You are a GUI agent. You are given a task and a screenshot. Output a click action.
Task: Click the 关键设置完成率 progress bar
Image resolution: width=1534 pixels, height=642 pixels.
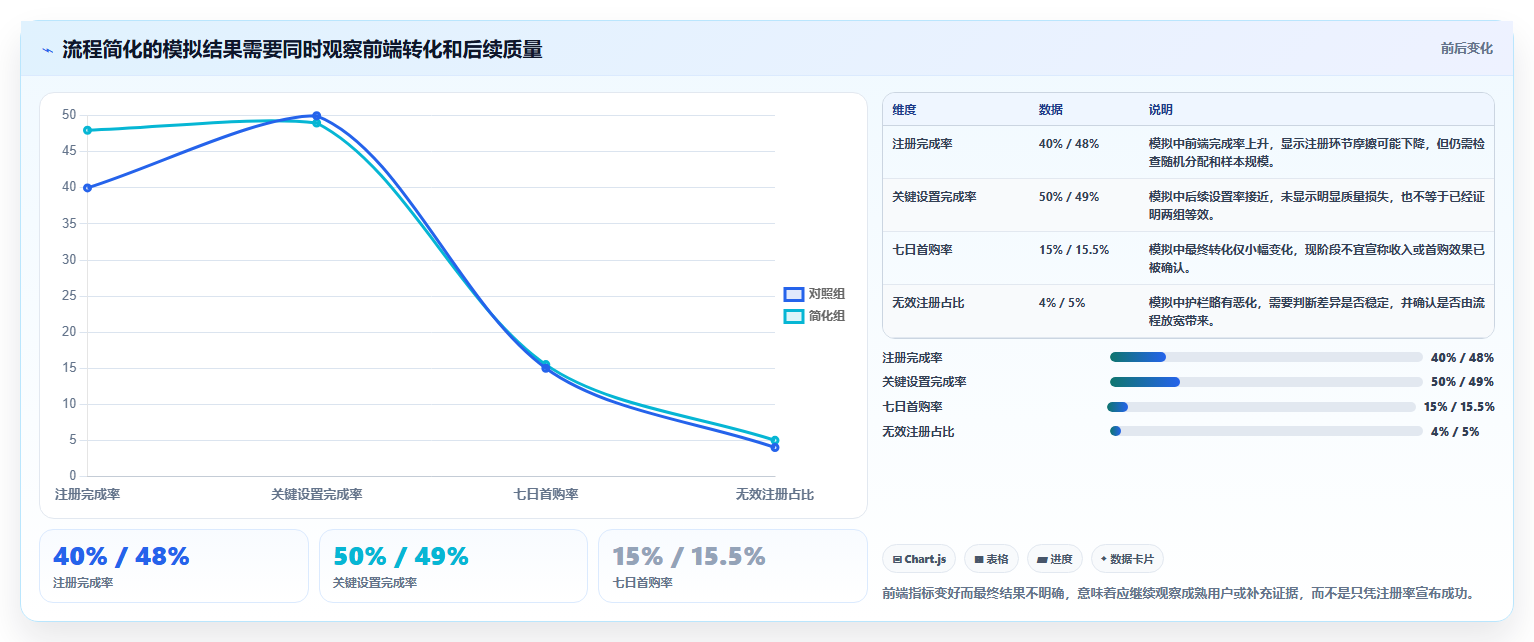(x=1266, y=382)
